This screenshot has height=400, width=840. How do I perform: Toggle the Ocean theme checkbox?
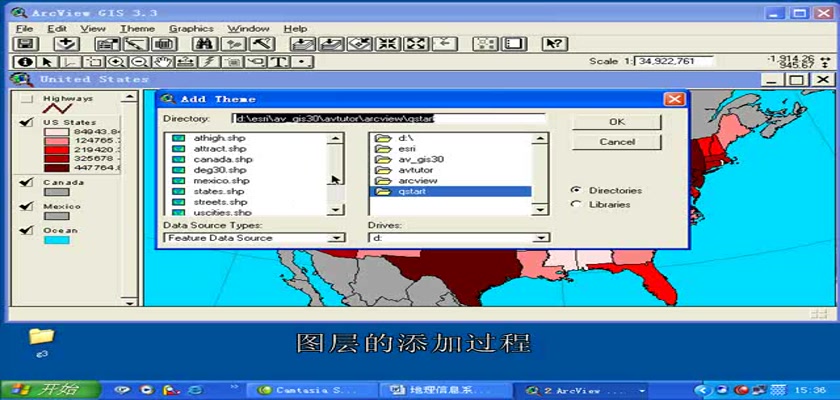(26, 231)
